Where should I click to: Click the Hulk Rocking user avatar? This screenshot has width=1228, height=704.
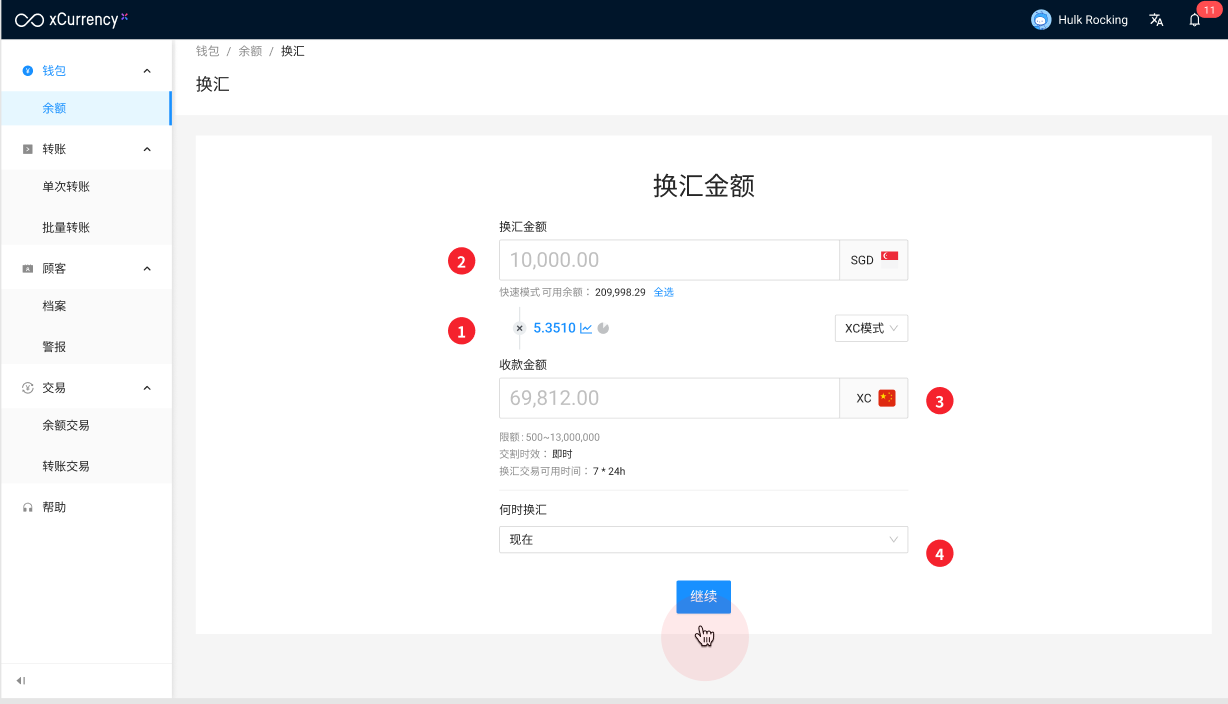point(1041,20)
